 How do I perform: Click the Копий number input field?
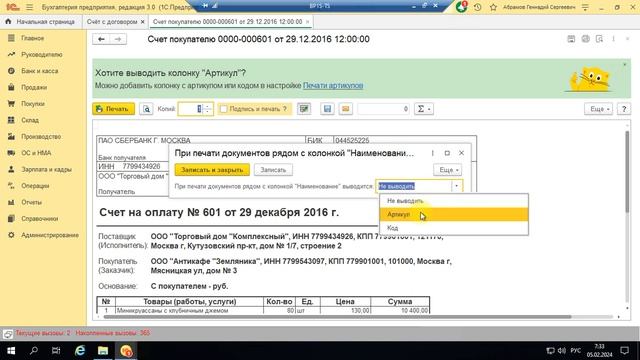tap(190, 109)
